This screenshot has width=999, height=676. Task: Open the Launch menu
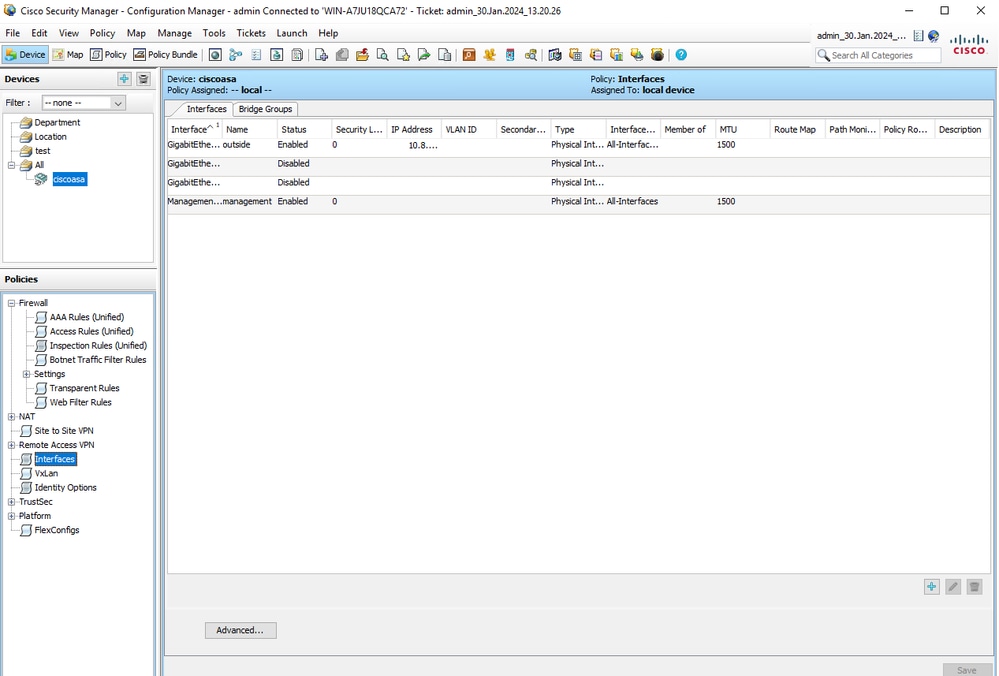292,33
